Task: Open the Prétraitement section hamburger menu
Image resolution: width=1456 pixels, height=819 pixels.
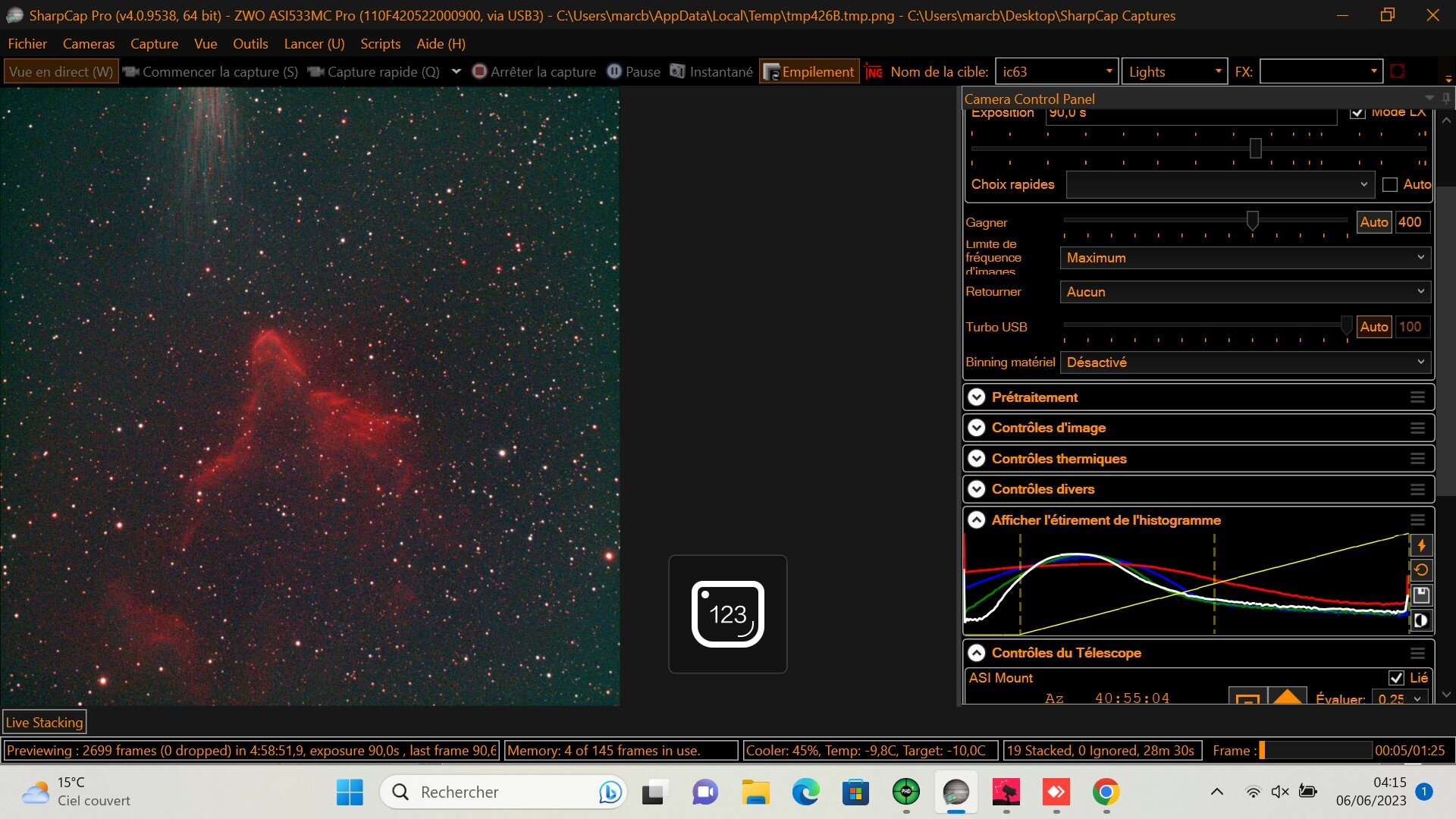Action: 1417,397
